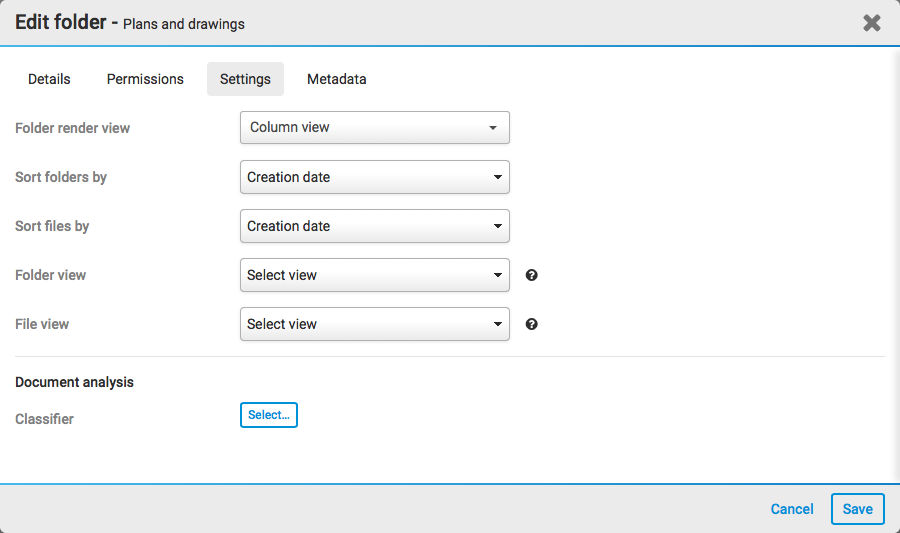Click the Sort folders by label
Screen dimensions: 900x533
[61, 177]
